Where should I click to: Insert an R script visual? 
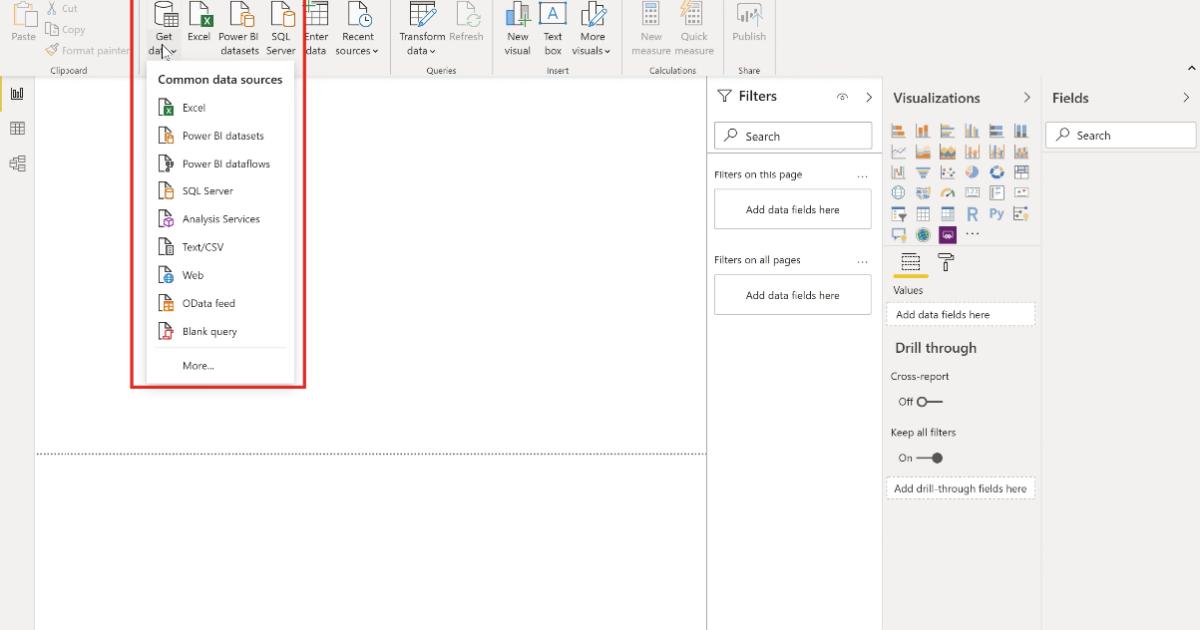[x=971, y=213]
